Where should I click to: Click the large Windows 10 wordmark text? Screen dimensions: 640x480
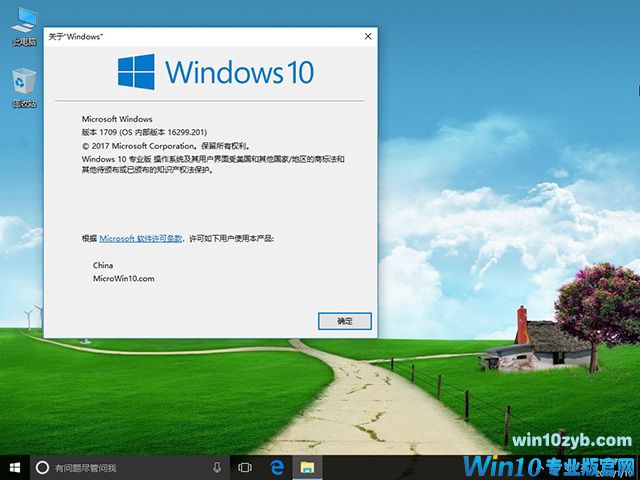239,71
